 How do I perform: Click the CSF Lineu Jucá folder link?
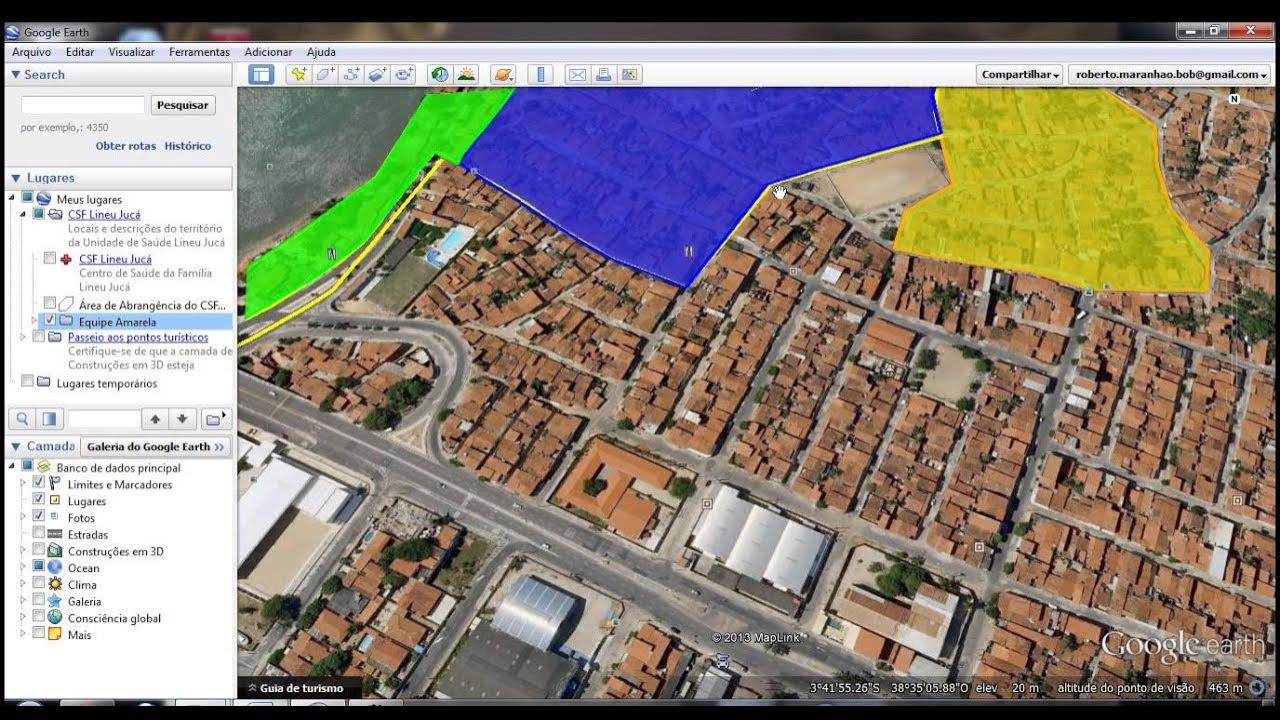click(x=104, y=215)
